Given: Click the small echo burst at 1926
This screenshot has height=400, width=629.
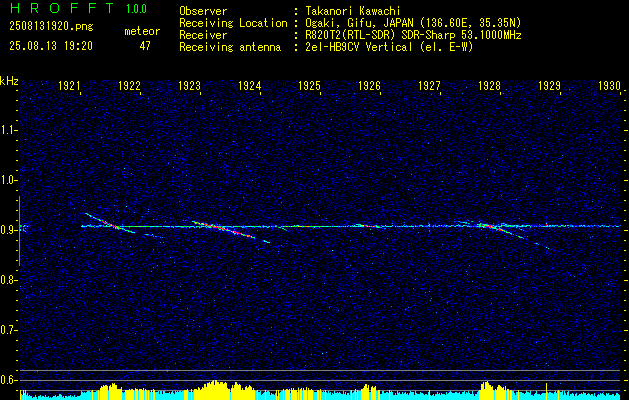Looking at the screenshot, I should pos(368,226).
